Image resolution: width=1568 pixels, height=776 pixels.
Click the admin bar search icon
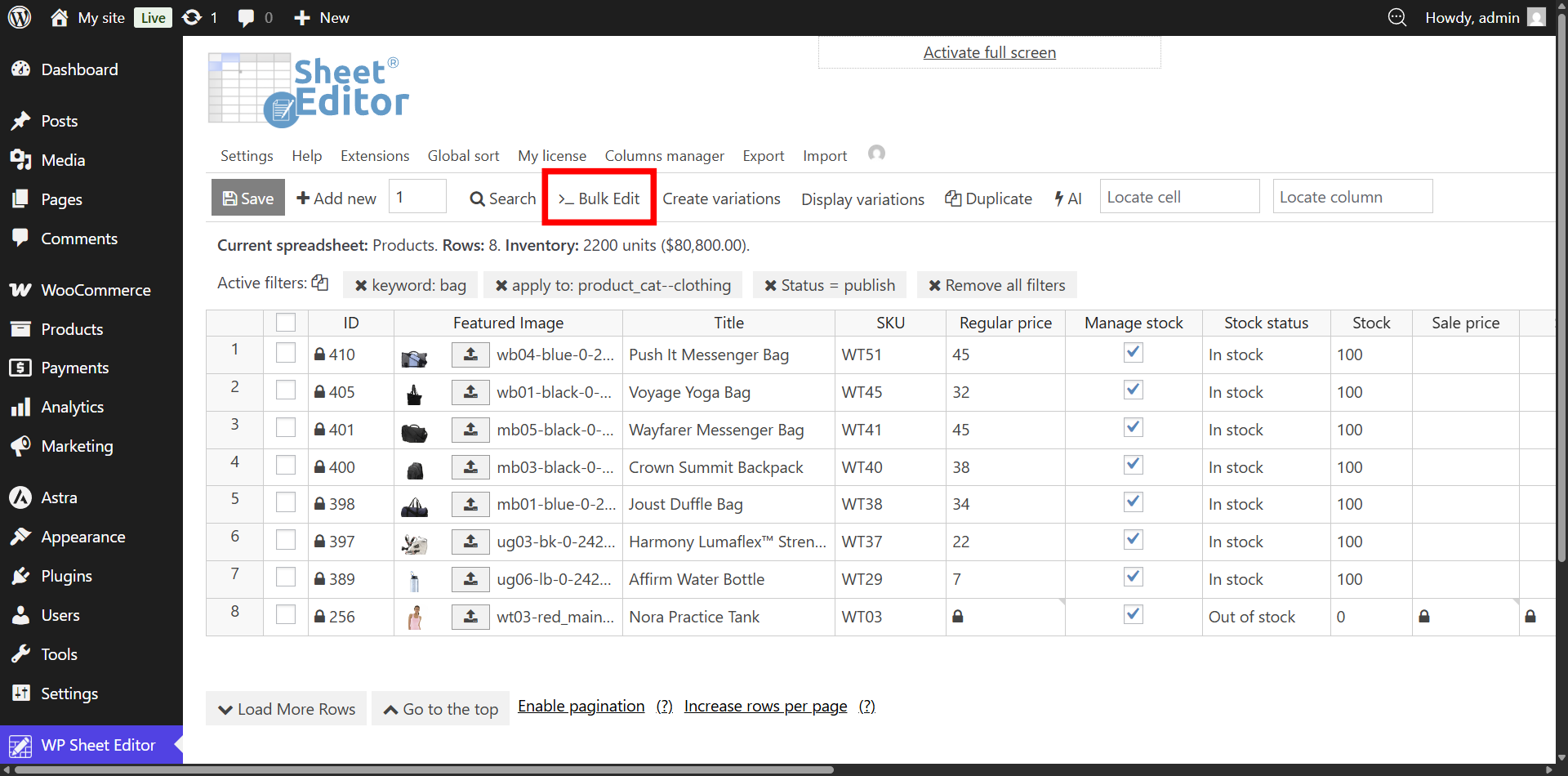(x=1397, y=17)
